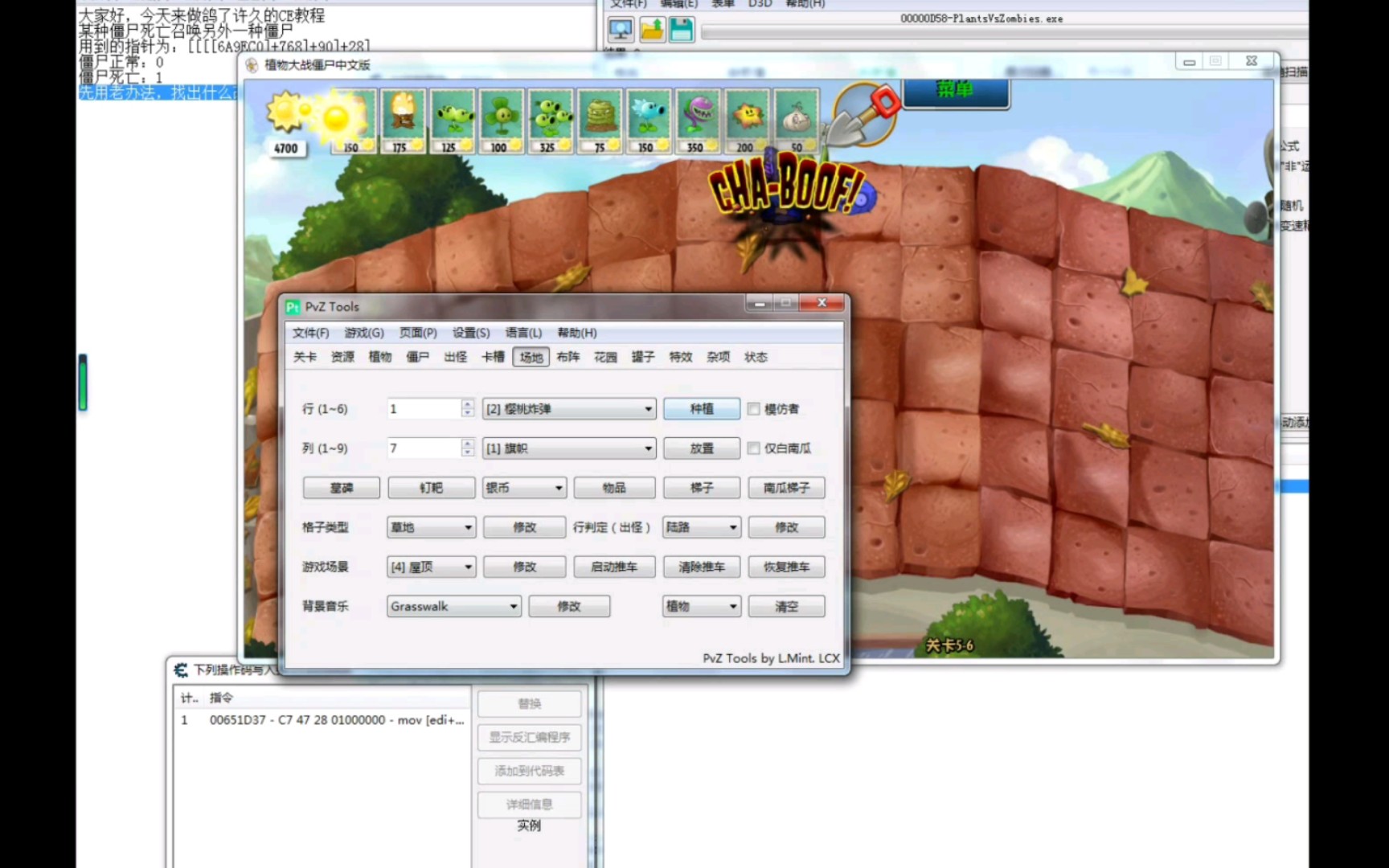Select the Repeater seed packet costing 125
The image size is (1389, 868).
coord(453,121)
